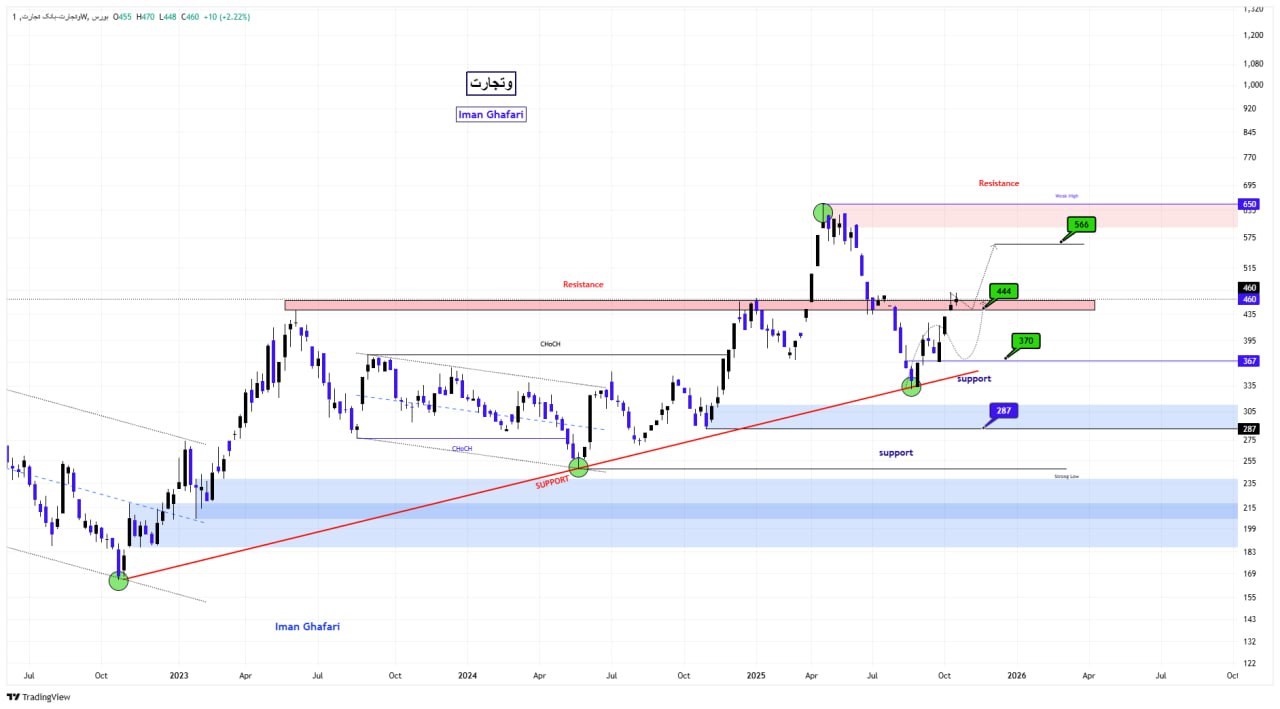Select the Weak High label near the 650 line

point(1066,197)
